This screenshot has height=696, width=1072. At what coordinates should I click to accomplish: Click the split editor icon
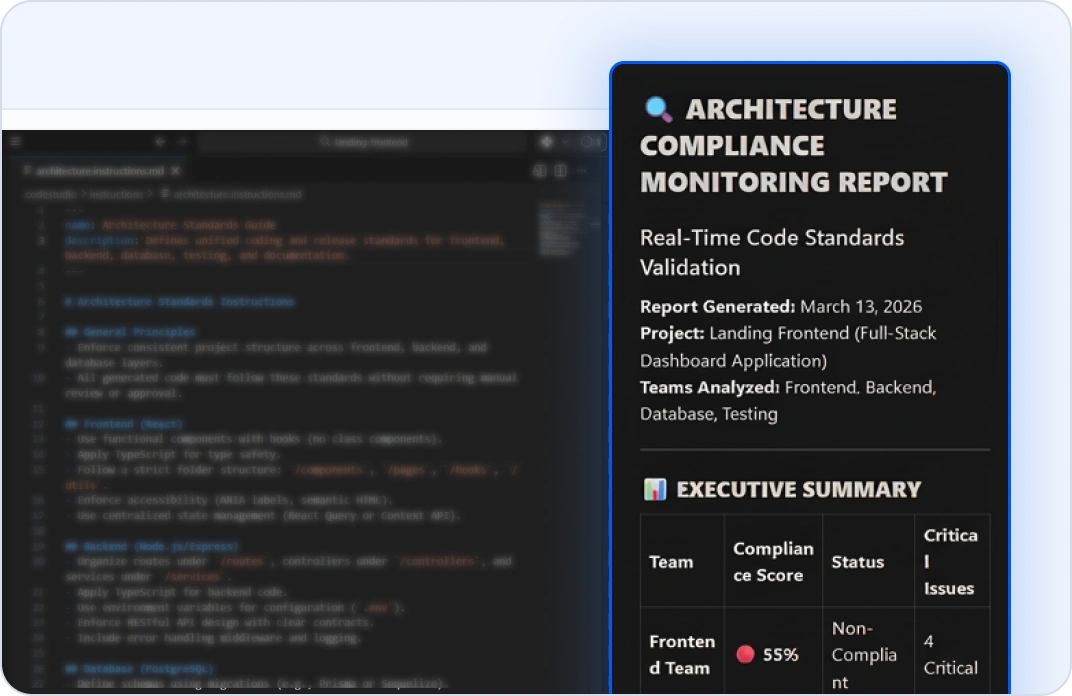tap(561, 171)
